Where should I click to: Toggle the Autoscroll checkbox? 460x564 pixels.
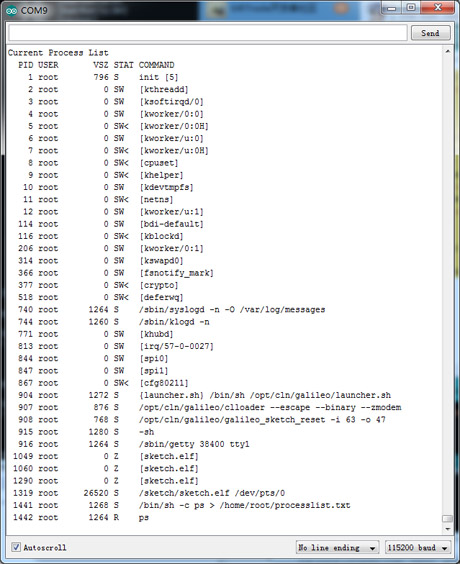(16, 547)
